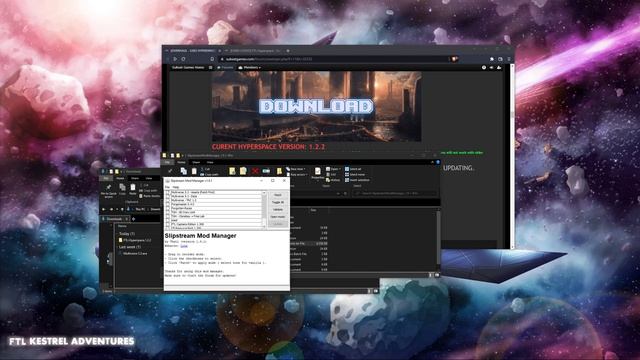Open Share tab in front Explorer window
This screenshot has width=640, height=360.
196,162
